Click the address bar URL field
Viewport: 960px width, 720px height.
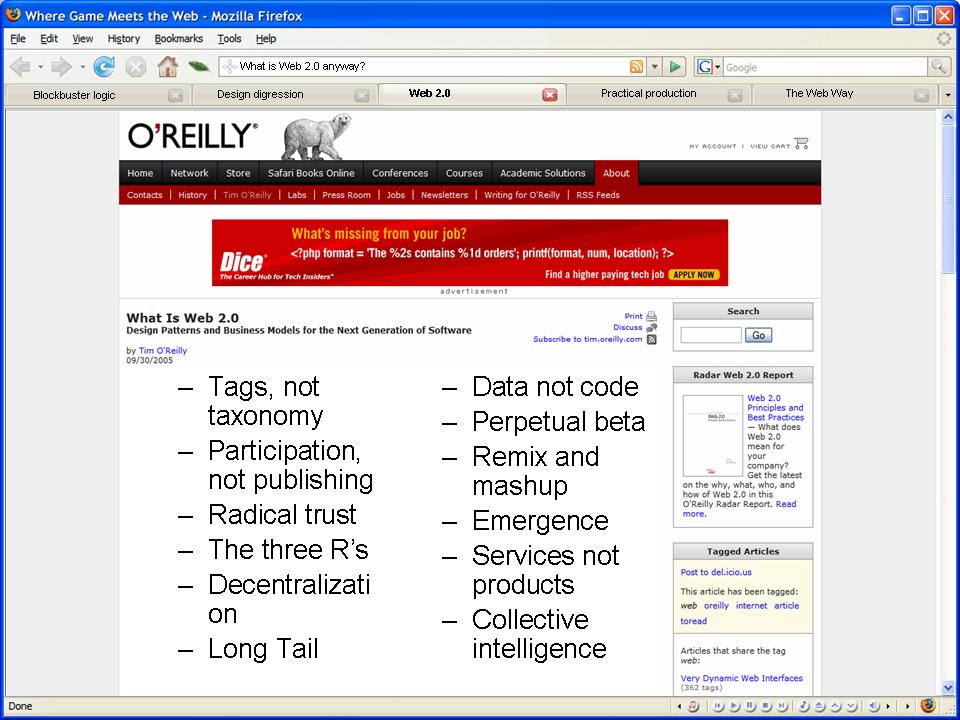[x=433, y=66]
